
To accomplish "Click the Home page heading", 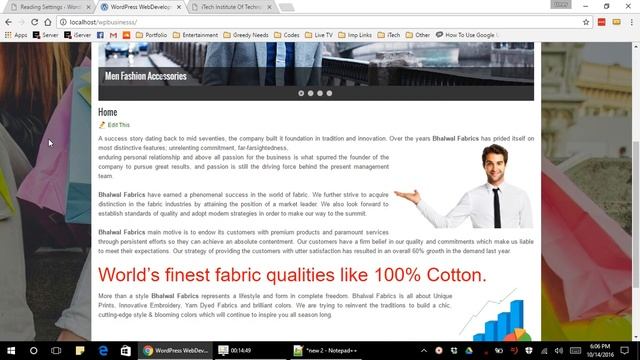I will tap(108, 112).
